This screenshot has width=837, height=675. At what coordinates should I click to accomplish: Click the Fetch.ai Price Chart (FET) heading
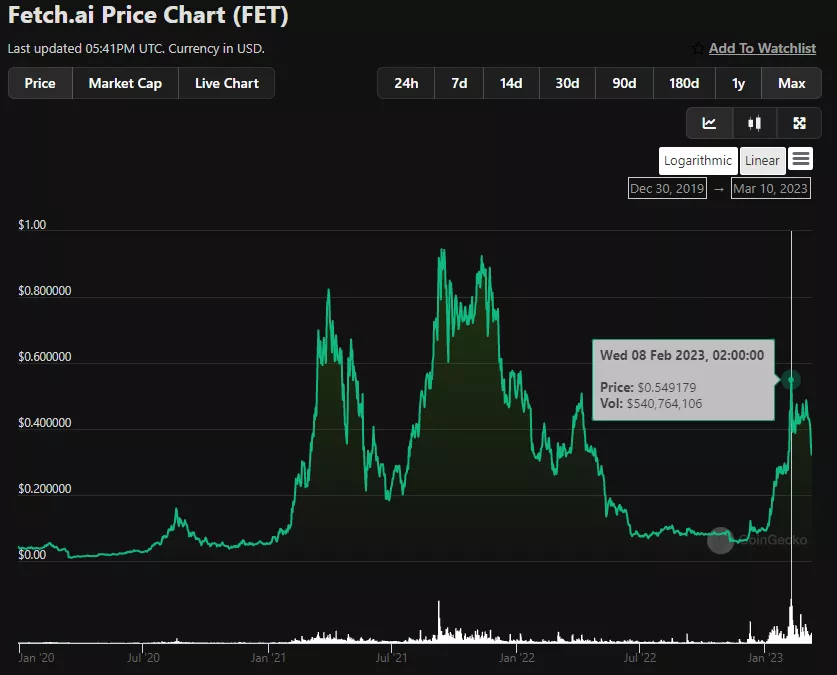tap(148, 15)
